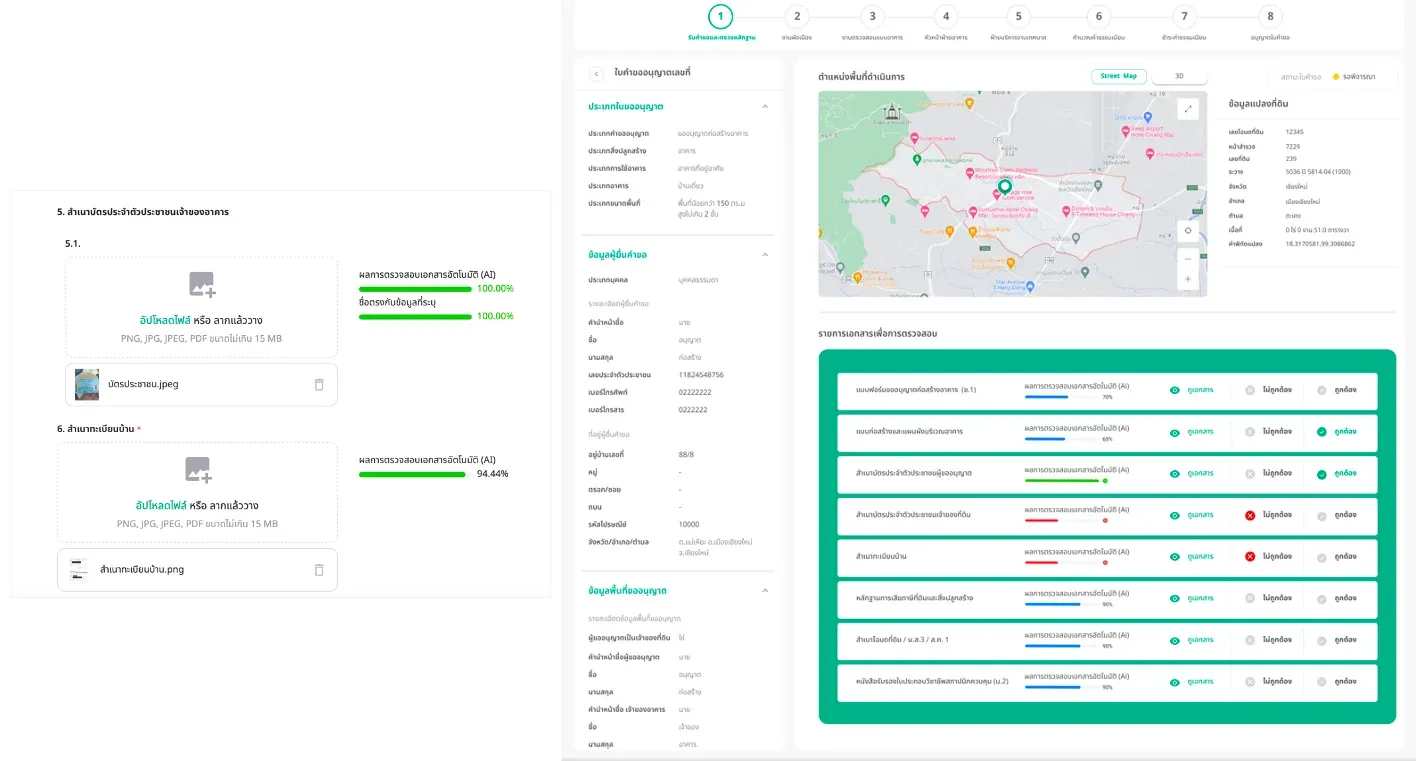Delete the uploaded บัตรประชาชน.jpeg file
Viewport: 1416px width, 761px height.
[319, 384]
